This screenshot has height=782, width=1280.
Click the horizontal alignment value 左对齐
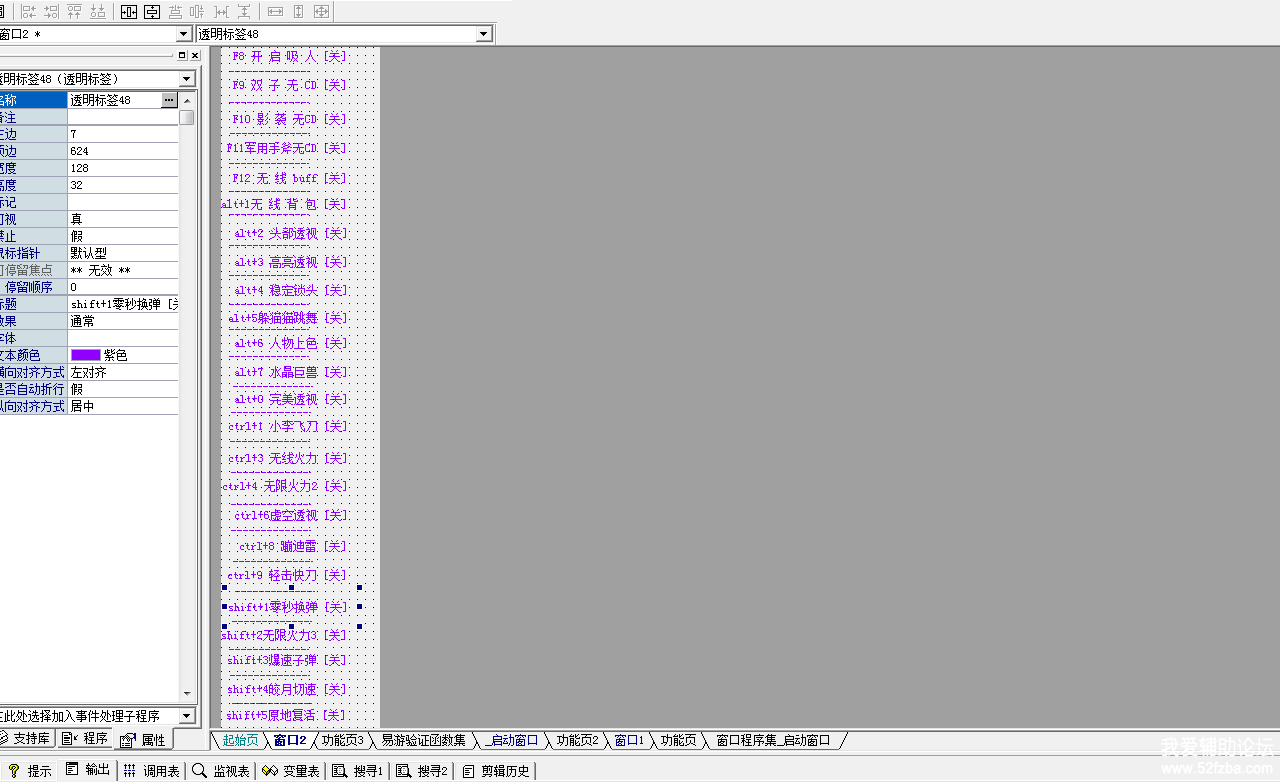123,372
